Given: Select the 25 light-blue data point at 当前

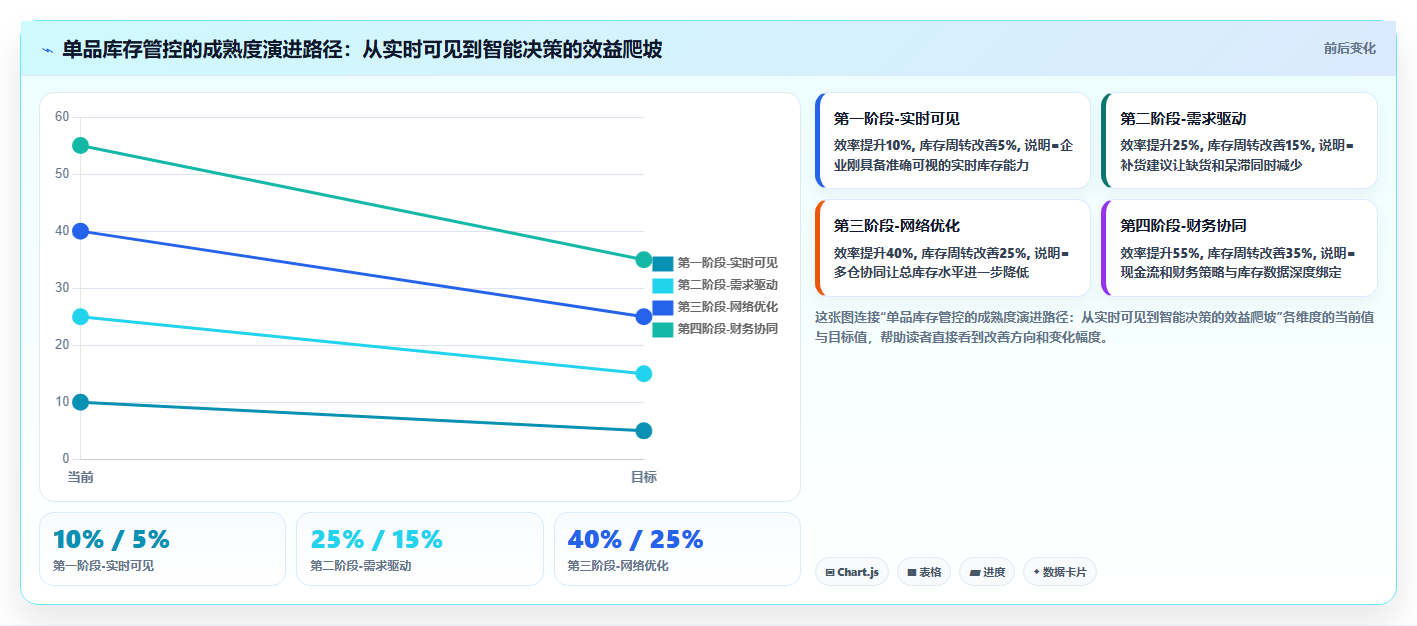Looking at the screenshot, I should (81, 317).
